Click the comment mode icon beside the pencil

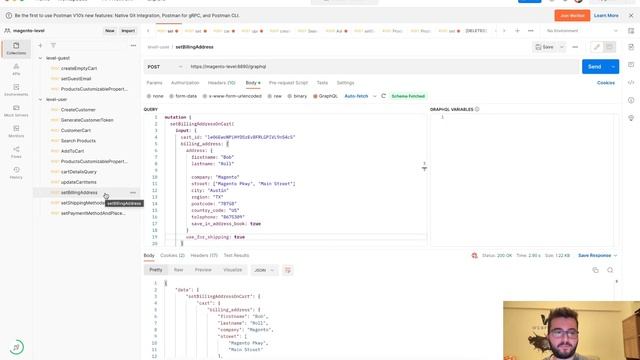[609, 47]
